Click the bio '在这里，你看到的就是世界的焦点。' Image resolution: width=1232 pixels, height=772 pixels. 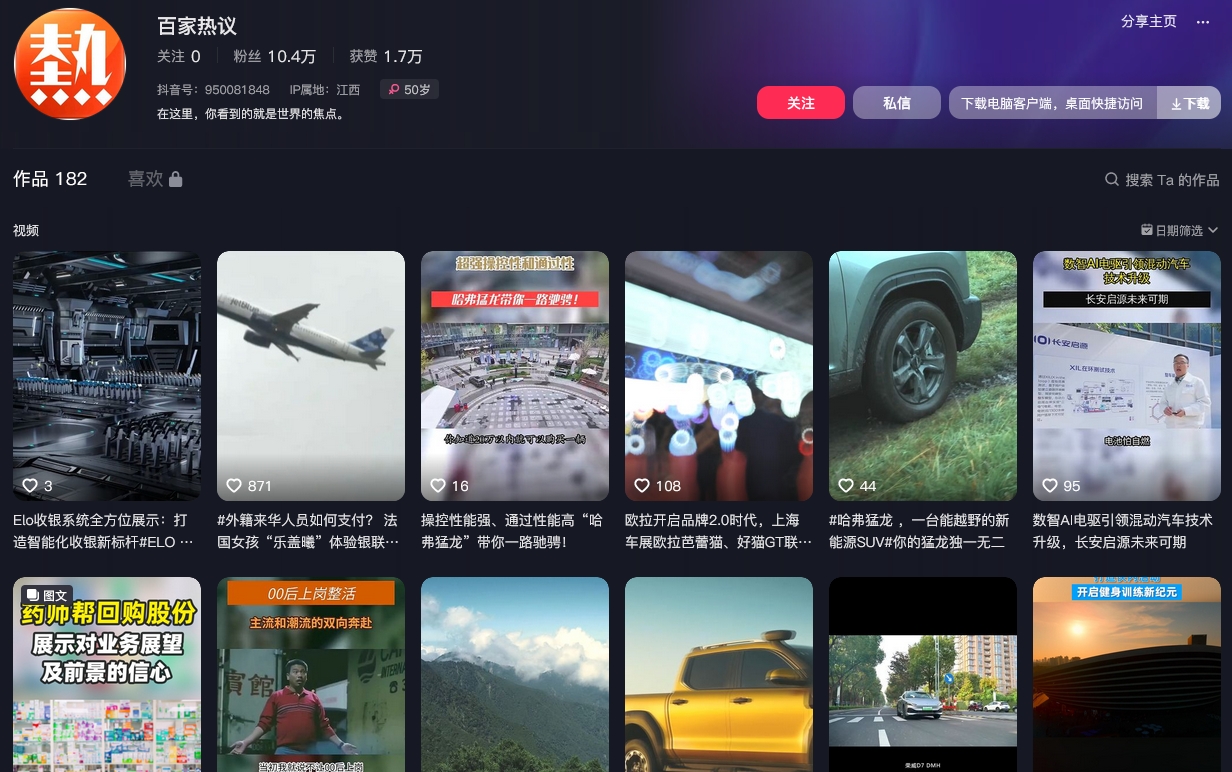252,114
